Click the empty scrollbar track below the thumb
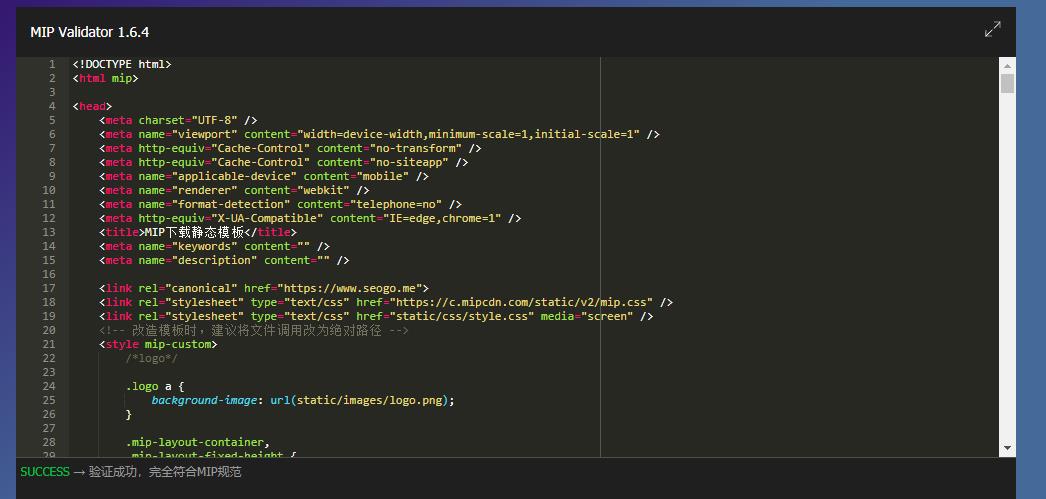Image resolution: width=1046 pixels, height=499 pixels. point(1007,270)
